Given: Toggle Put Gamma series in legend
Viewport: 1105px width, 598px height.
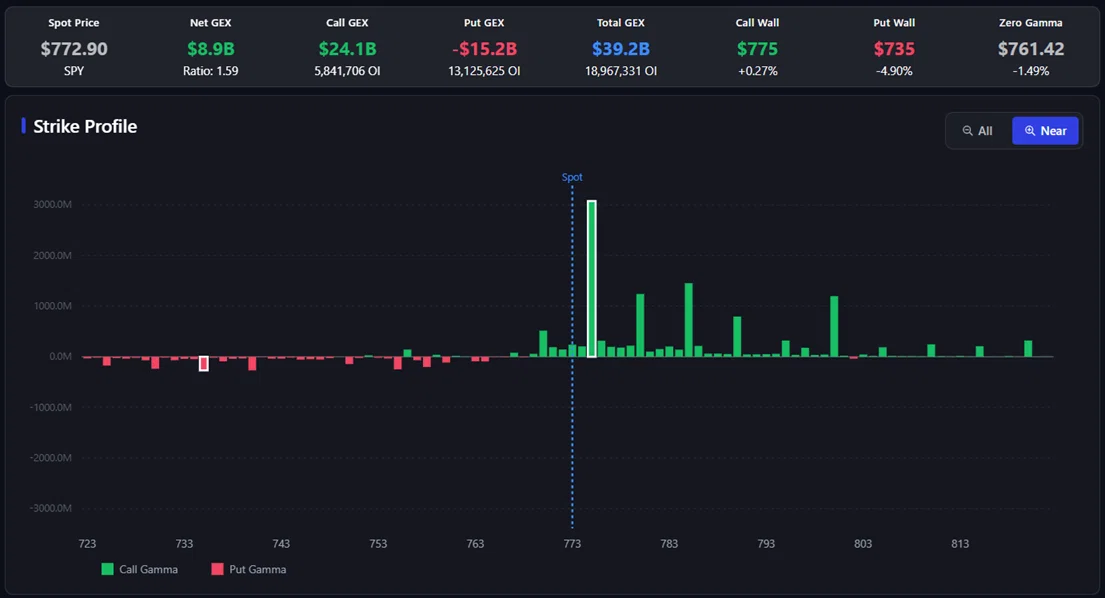Looking at the screenshot, I should (249, 569).
